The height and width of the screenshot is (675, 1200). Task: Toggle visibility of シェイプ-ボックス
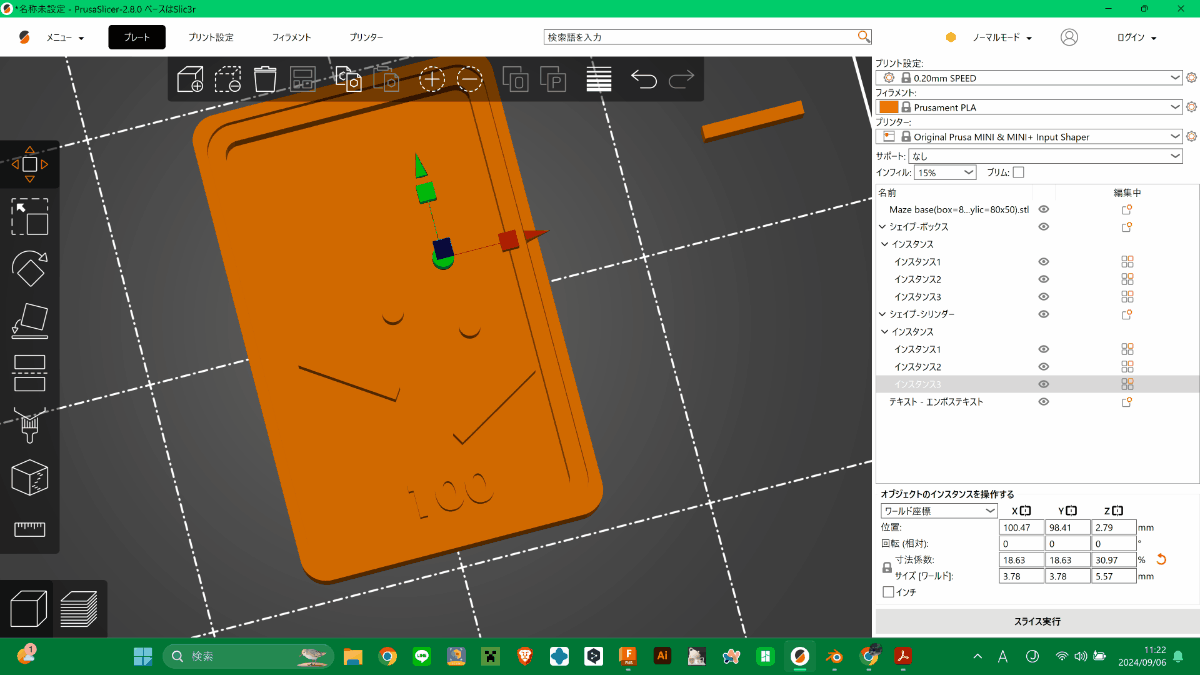click(x=1043, y=227)
